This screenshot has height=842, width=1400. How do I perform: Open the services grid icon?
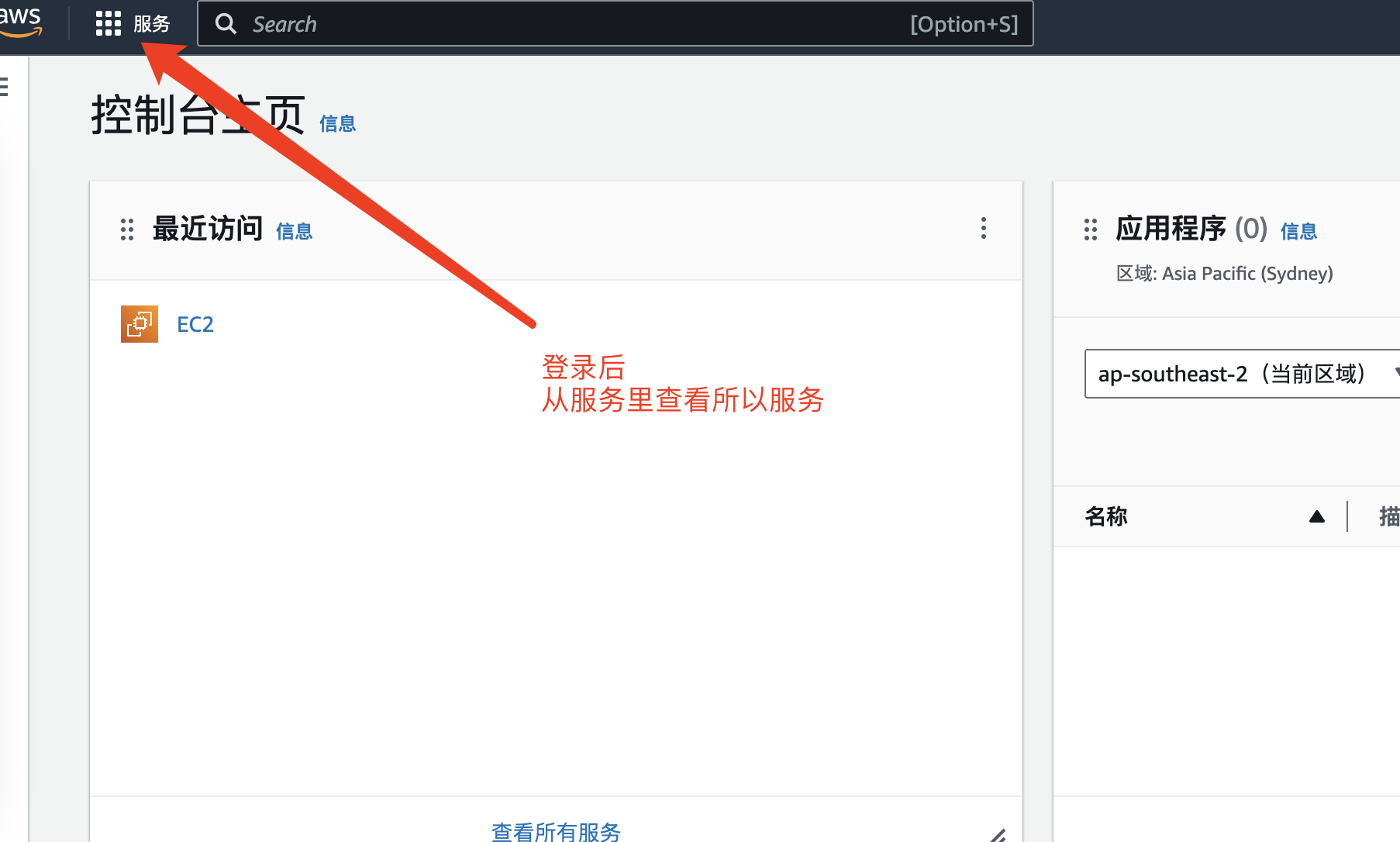[x=109, y=24]
